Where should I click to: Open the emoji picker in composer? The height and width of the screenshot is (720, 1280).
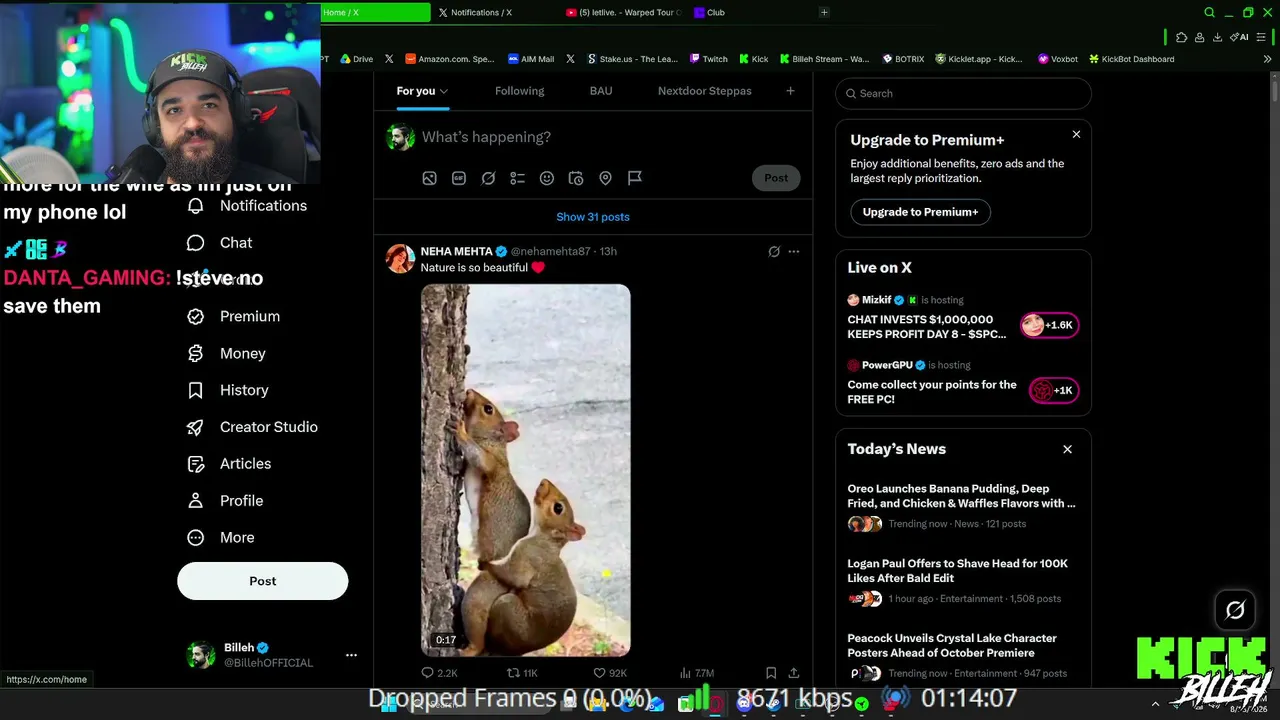pos(547,178)
